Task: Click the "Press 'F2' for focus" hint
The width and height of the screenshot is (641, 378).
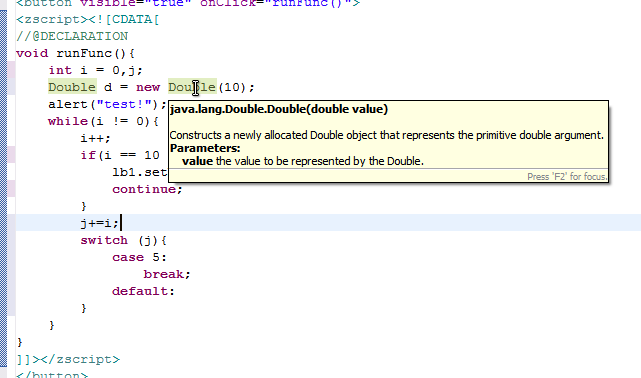Action: (567, 177)
